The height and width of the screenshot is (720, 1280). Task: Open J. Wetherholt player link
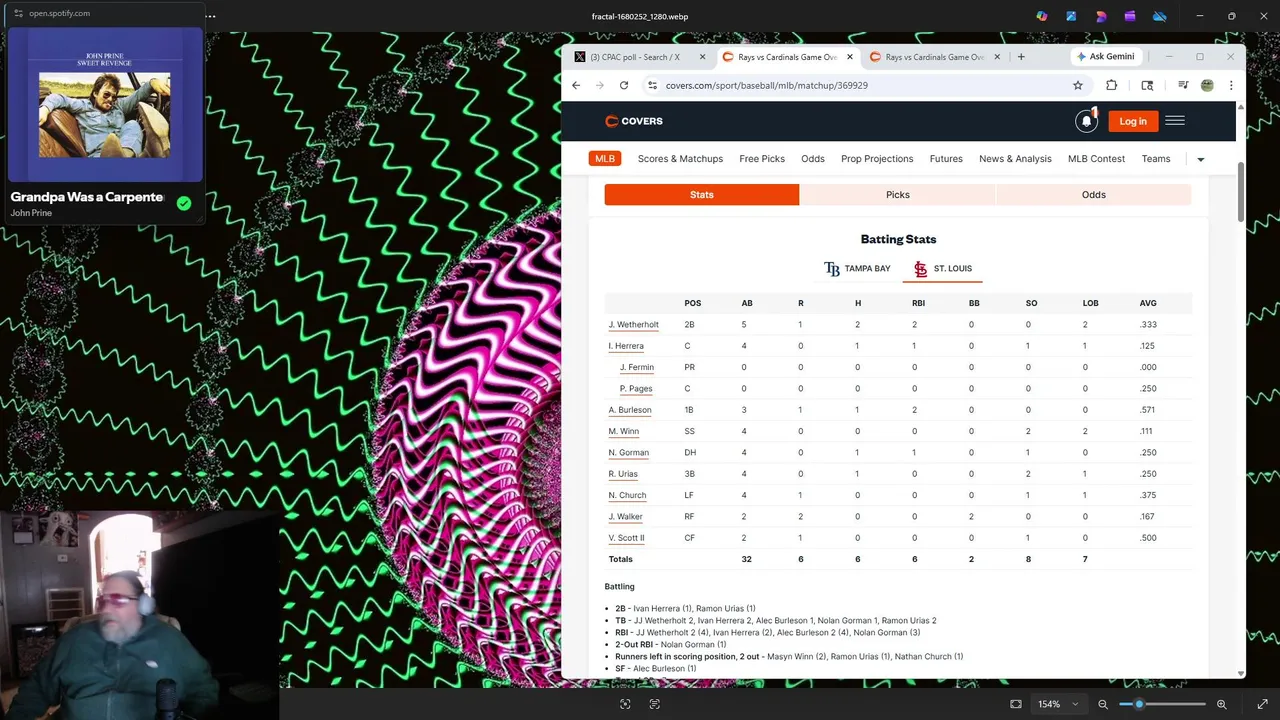click(x=633, y=325)
